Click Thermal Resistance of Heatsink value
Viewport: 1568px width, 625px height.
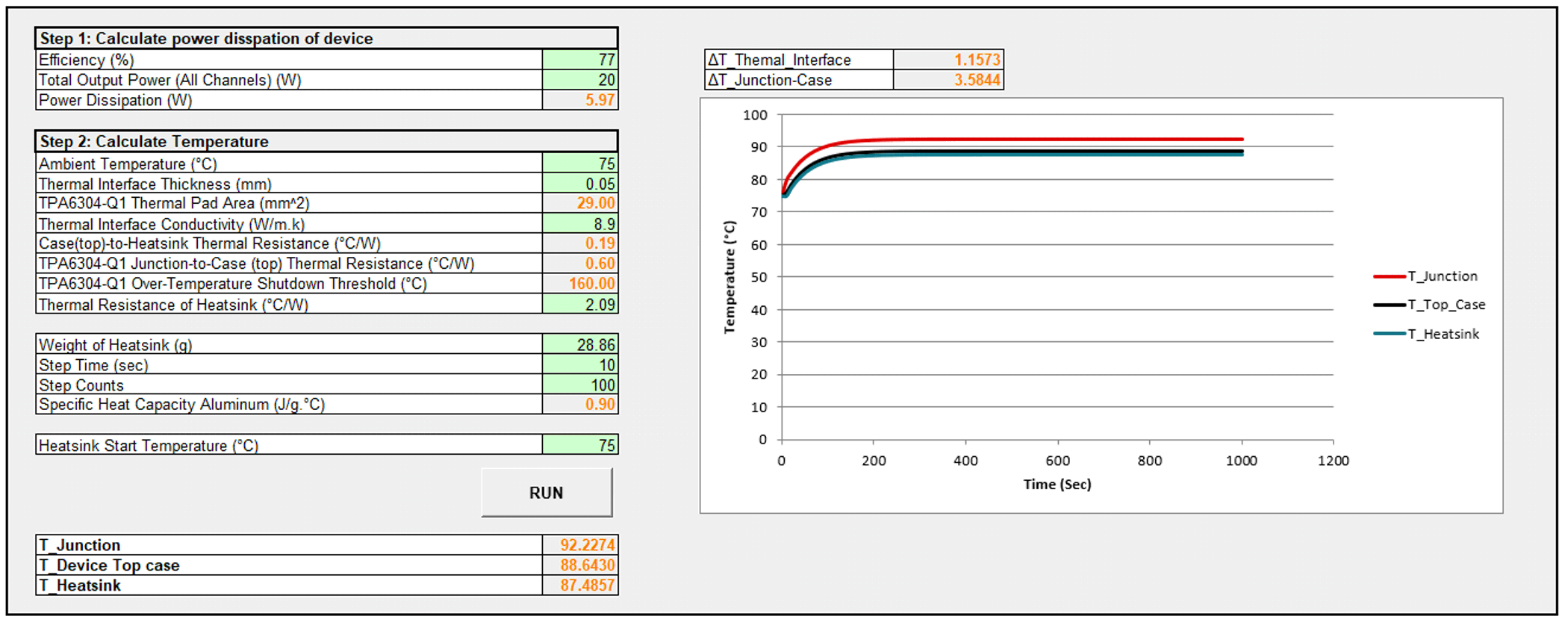tap(580, 305)
